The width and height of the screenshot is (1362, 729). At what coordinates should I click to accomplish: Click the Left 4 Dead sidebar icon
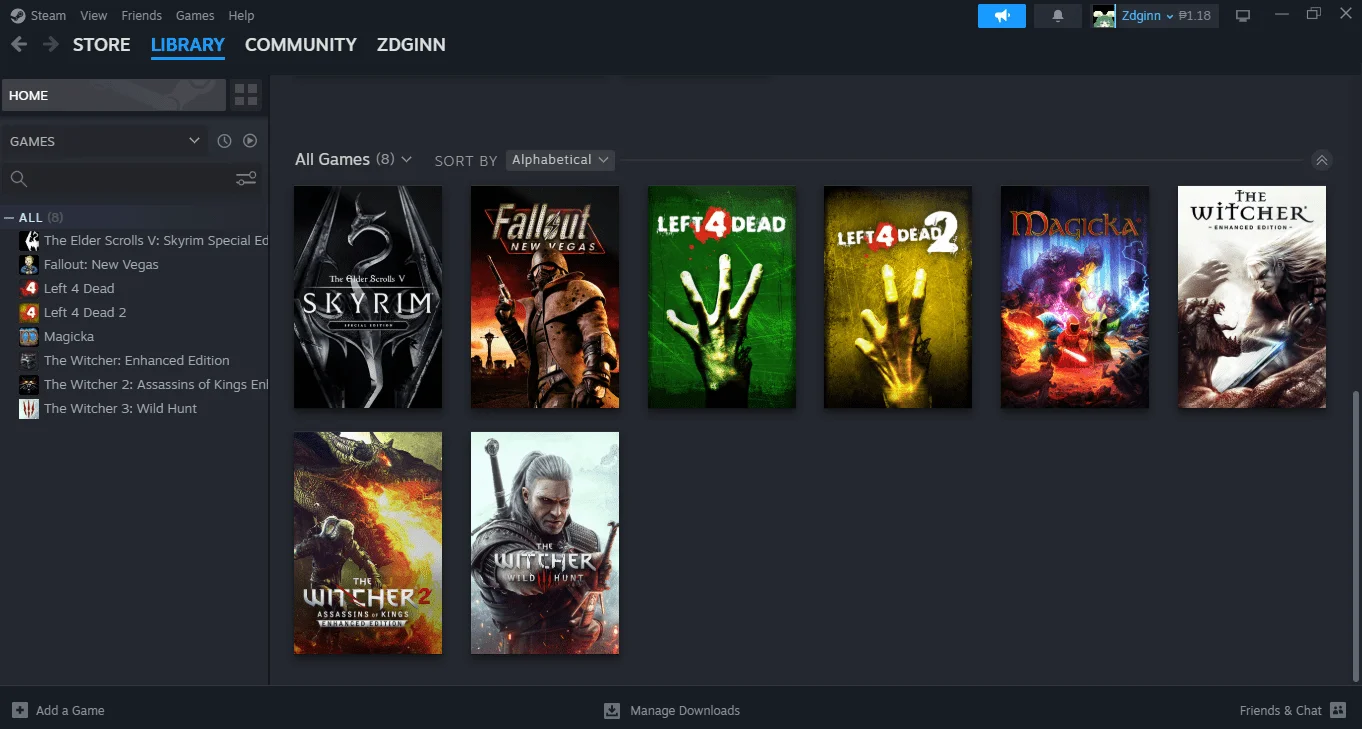[29, 289]
